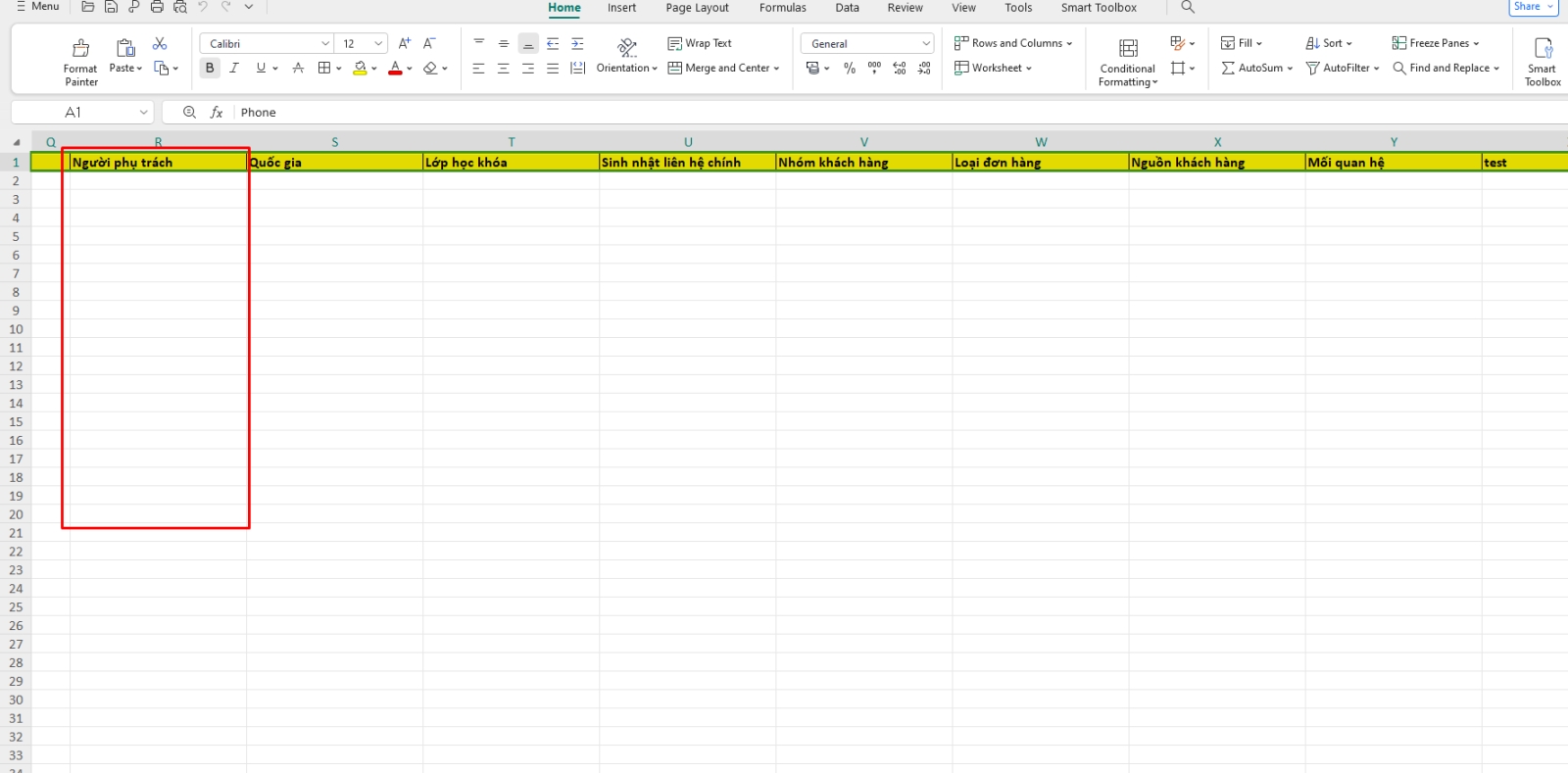Apply the yellow fill color swatch
This screenshot has width=1568, height=773.
point(360,69)
